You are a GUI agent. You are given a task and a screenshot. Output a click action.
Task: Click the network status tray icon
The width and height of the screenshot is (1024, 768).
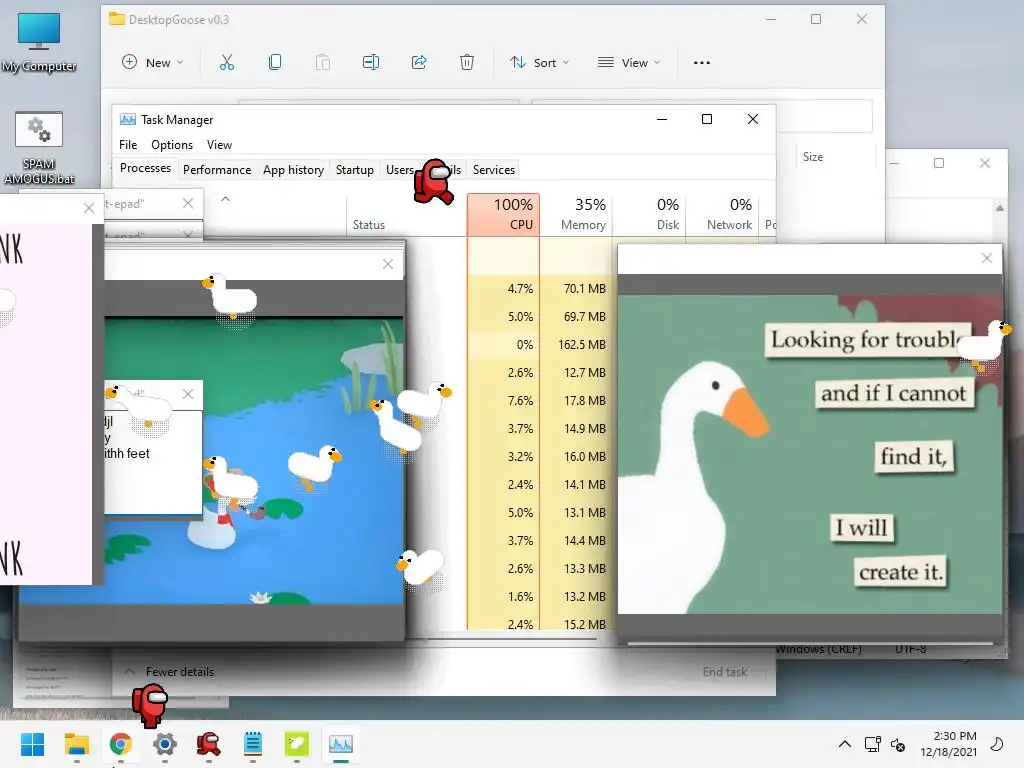pos(872,744)
